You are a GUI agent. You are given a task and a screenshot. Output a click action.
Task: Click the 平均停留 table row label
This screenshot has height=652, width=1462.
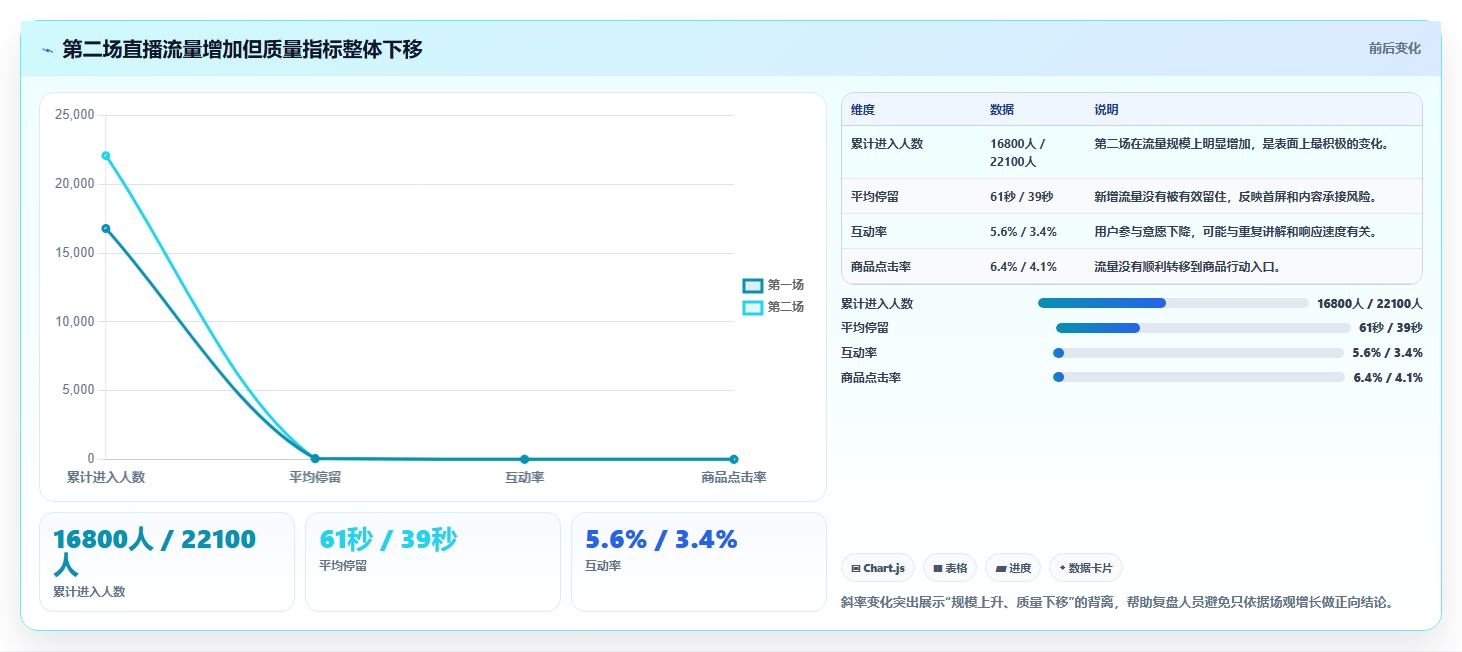pyautogui.click(x=875, y=197)
